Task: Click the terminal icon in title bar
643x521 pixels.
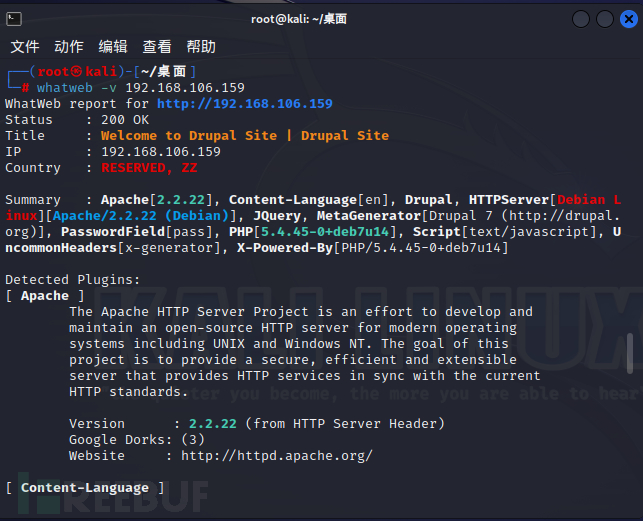Action: pos(14,19)
